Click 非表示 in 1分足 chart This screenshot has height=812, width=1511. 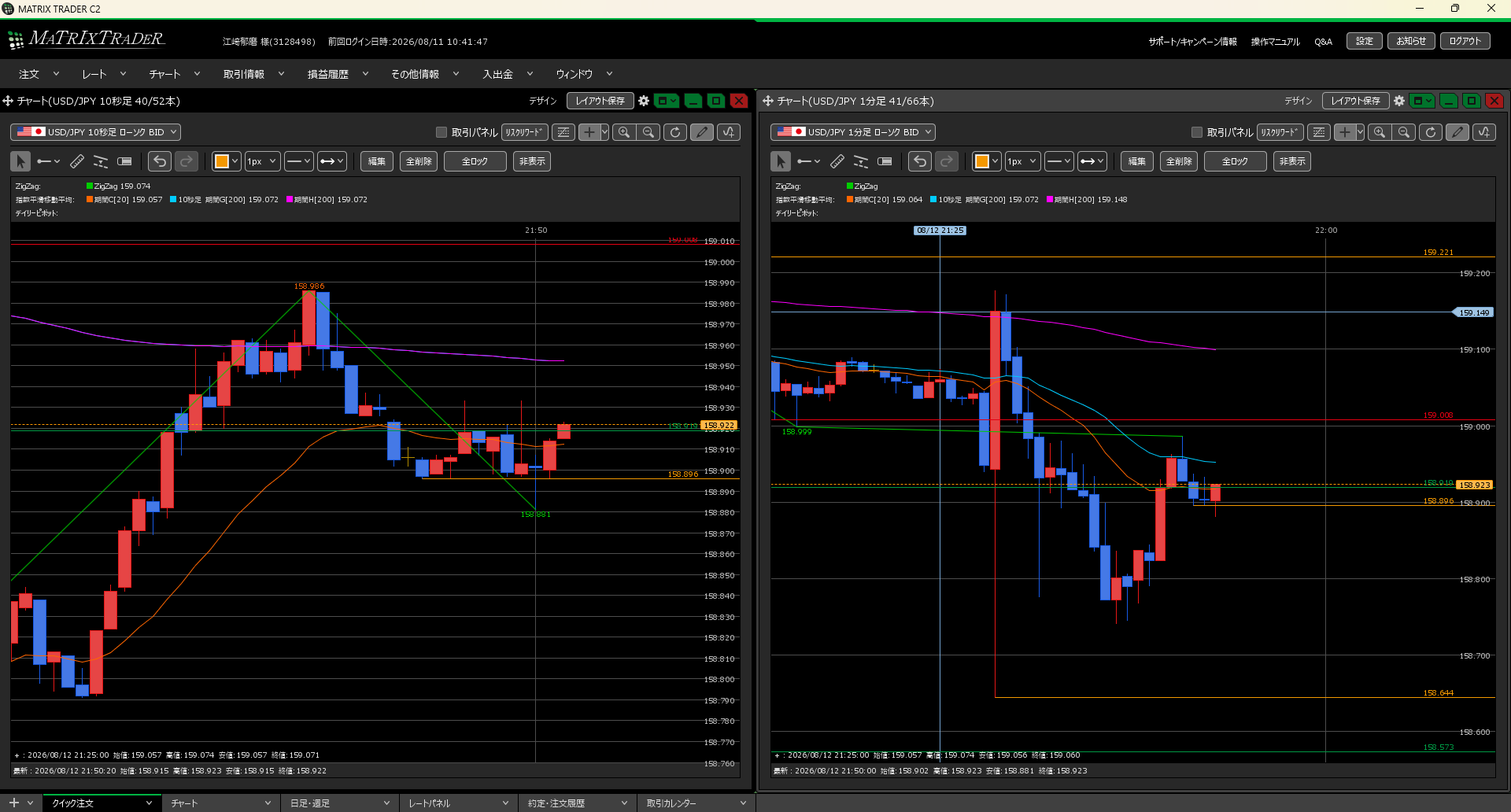click(x=1292, y=161)
